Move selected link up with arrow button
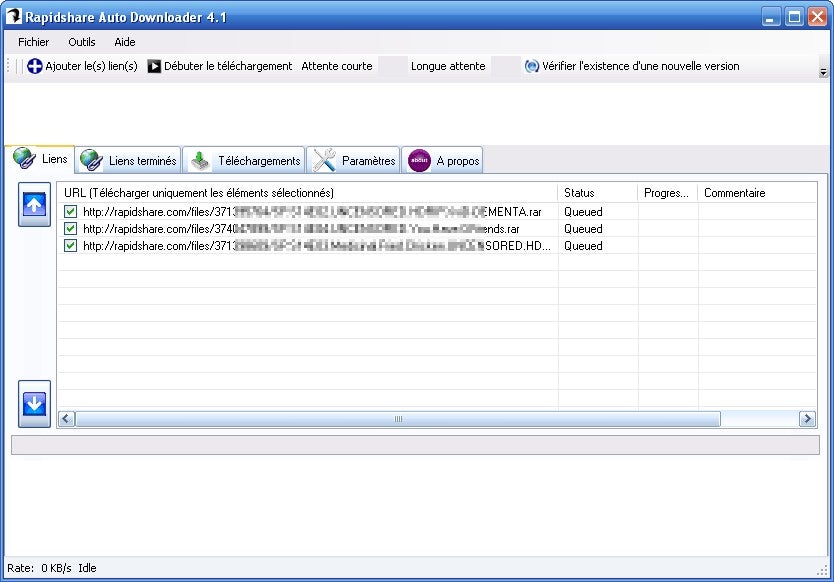The height and width of the screenshot is (582, 834). click(35, 204)
